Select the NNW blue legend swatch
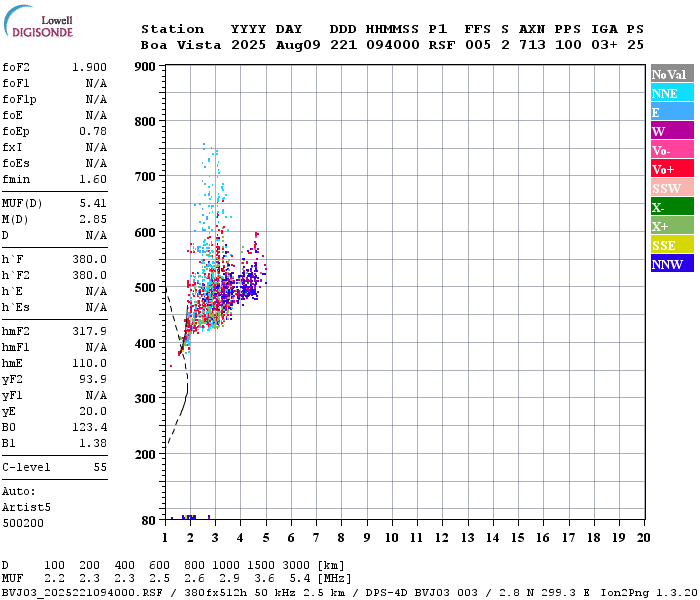 (x=672, y=263)
